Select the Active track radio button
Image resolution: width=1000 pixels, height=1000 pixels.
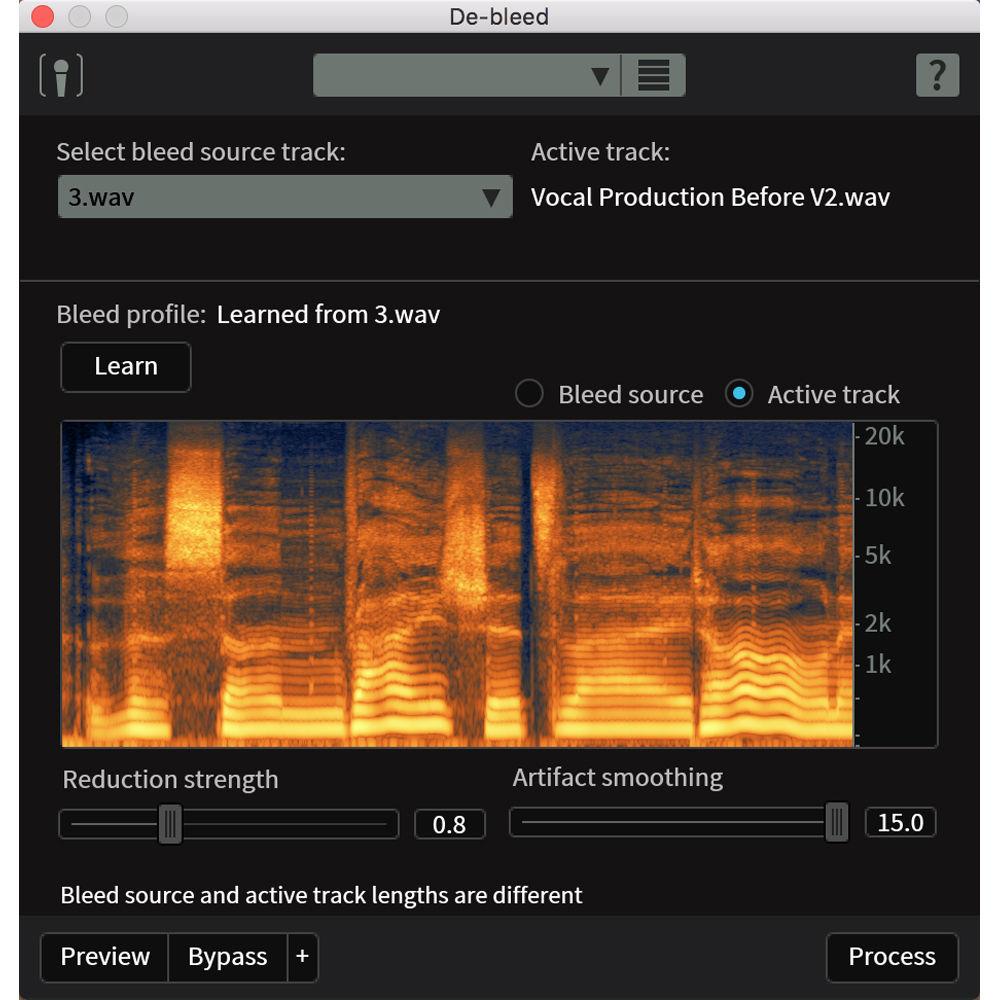point(739,393)
